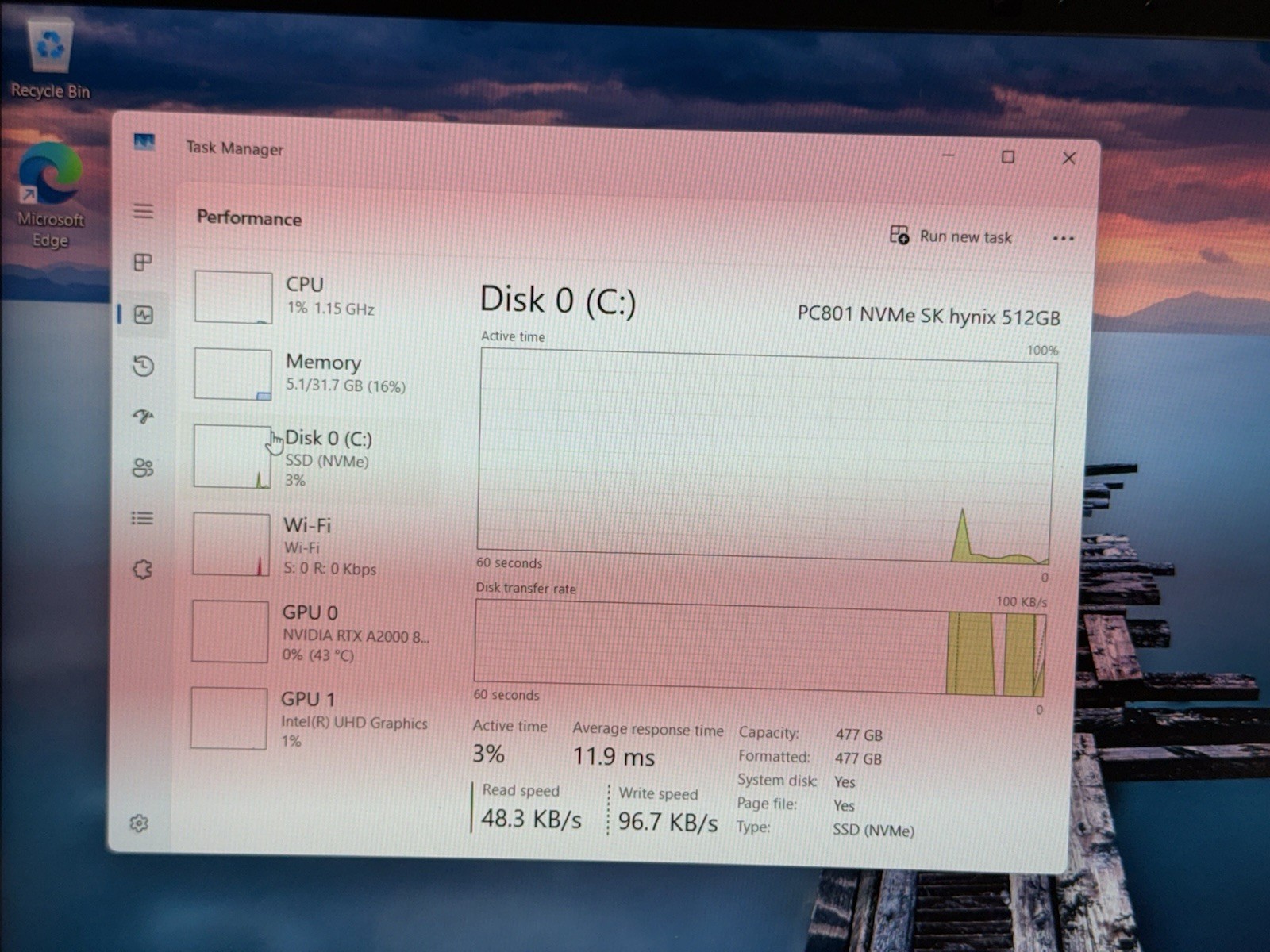
Task: Click the Type SSD (NVMe) value
Action: [x=873, y=830]
